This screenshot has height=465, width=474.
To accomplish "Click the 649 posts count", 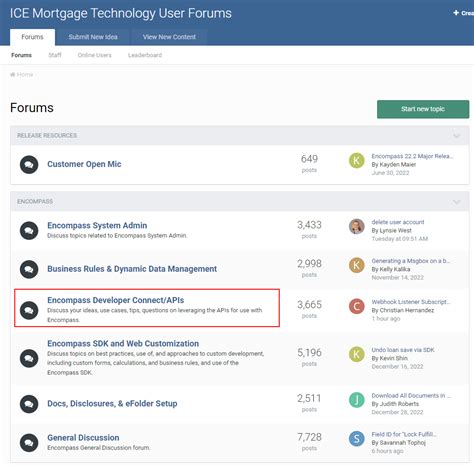I will point(309,159).
